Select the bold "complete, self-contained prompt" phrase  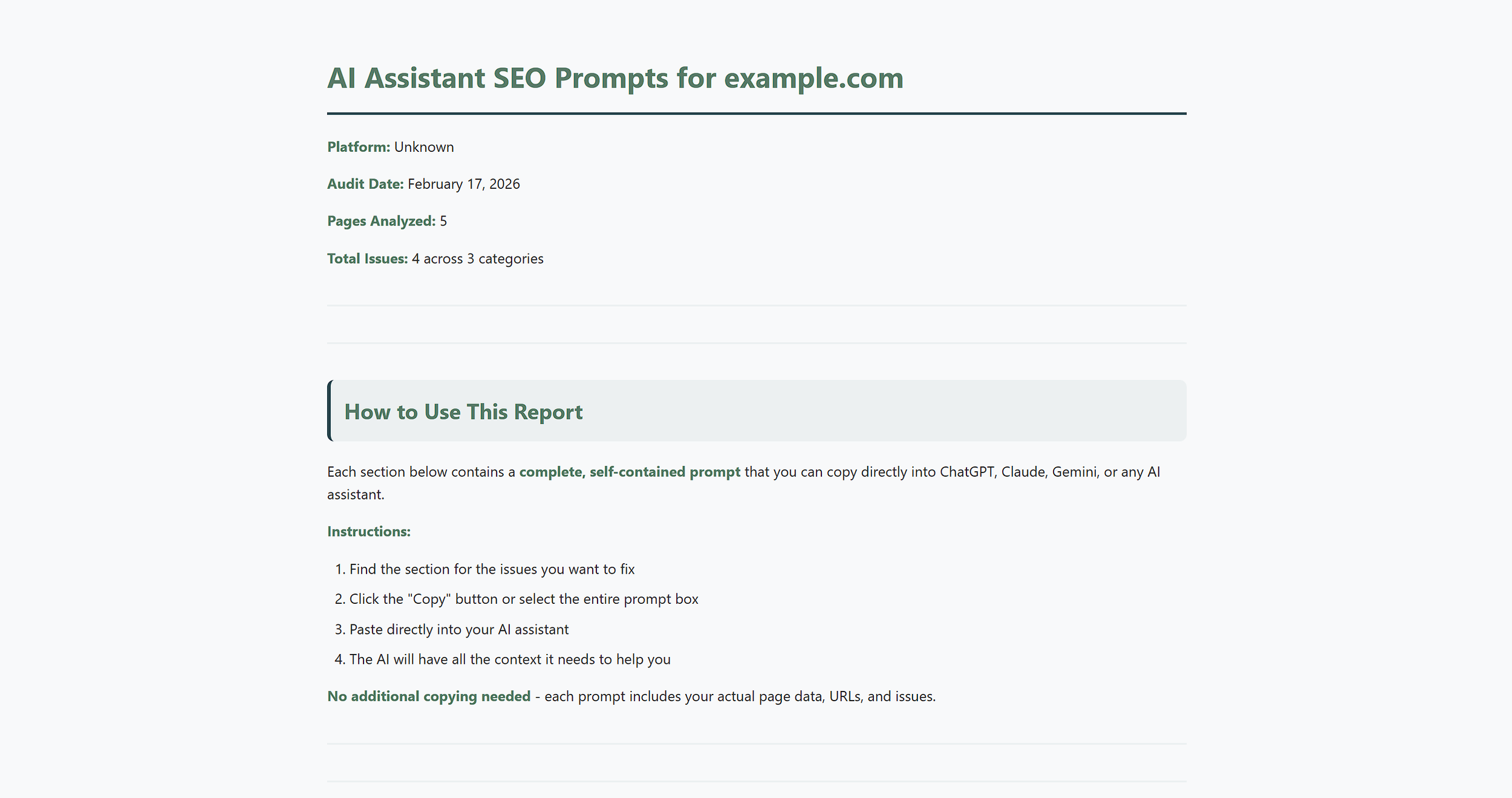coord(629,471)
